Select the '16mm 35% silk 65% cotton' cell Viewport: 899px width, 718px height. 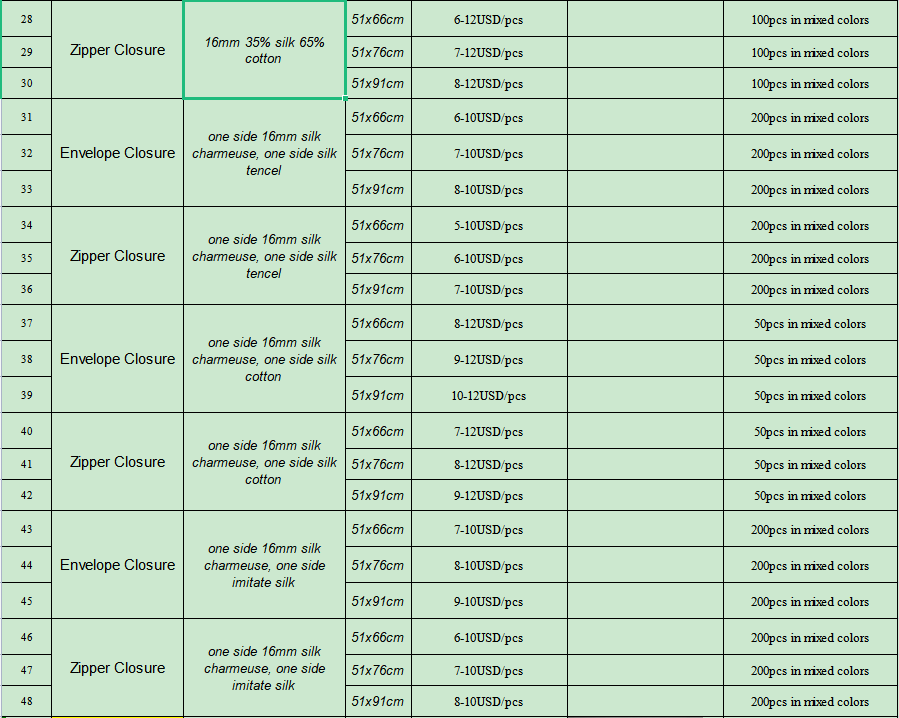(x=264, y=51)
